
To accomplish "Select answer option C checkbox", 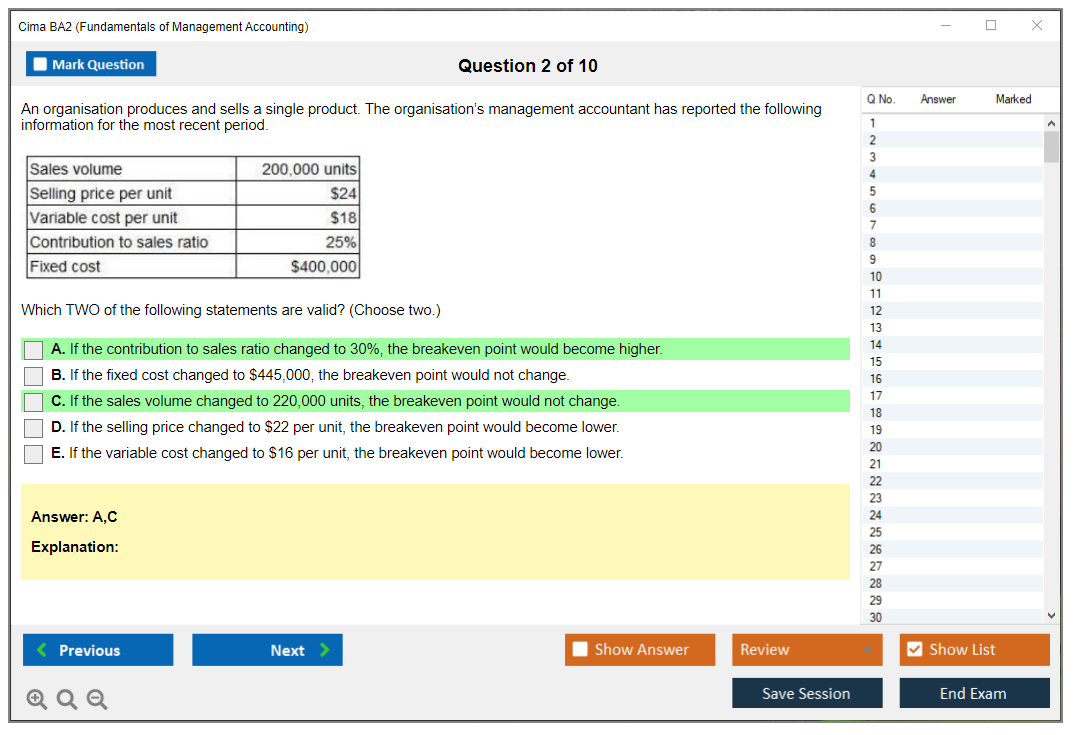I will (34, 402).
